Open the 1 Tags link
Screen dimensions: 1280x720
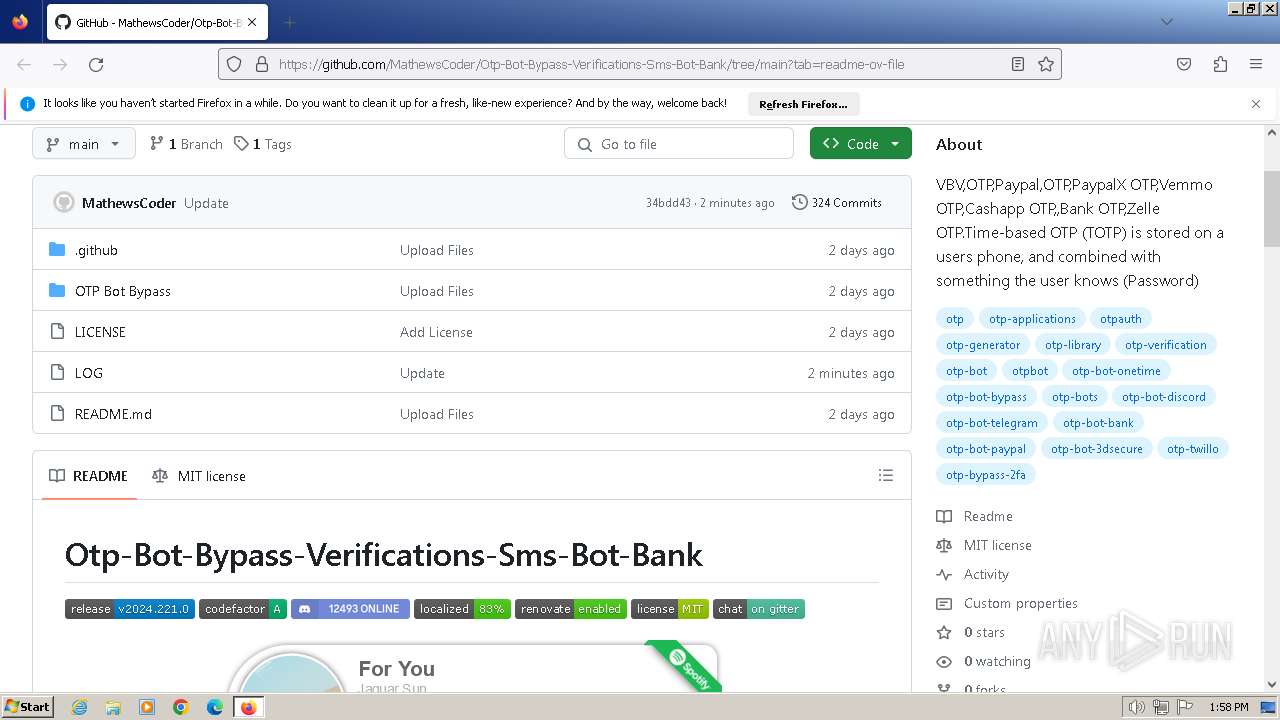tap(263, 144)
